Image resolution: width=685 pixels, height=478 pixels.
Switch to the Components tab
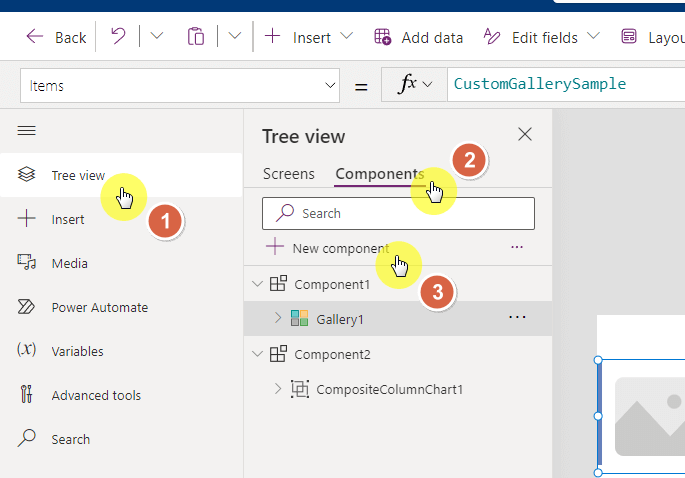coord(380,174)
